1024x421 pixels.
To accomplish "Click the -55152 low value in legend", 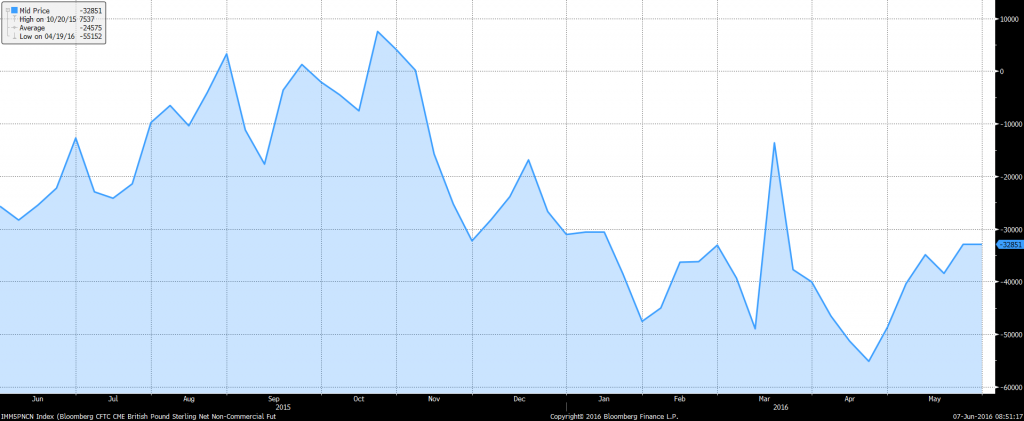I will click(91, 37).
